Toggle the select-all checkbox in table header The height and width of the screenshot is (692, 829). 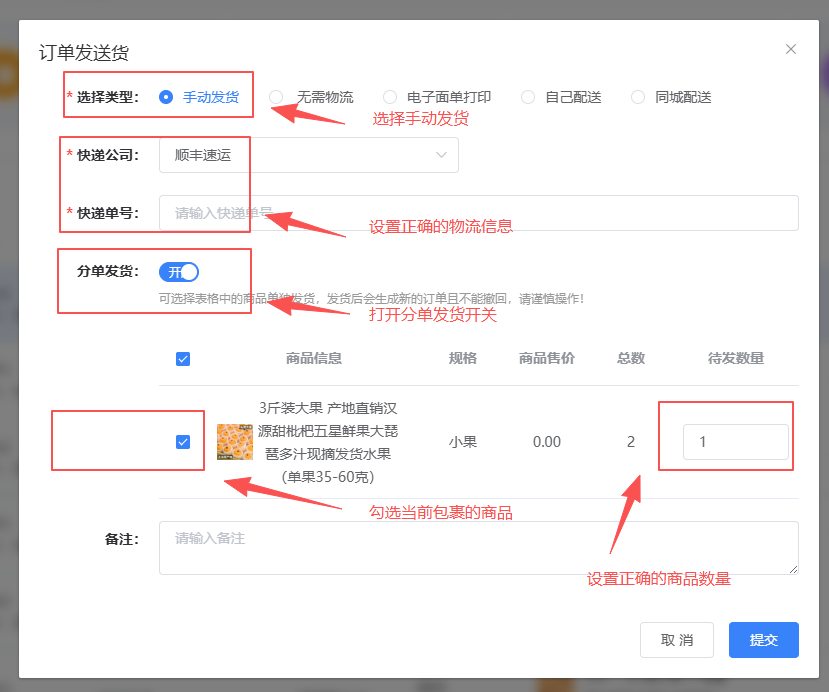coord(183,359)
